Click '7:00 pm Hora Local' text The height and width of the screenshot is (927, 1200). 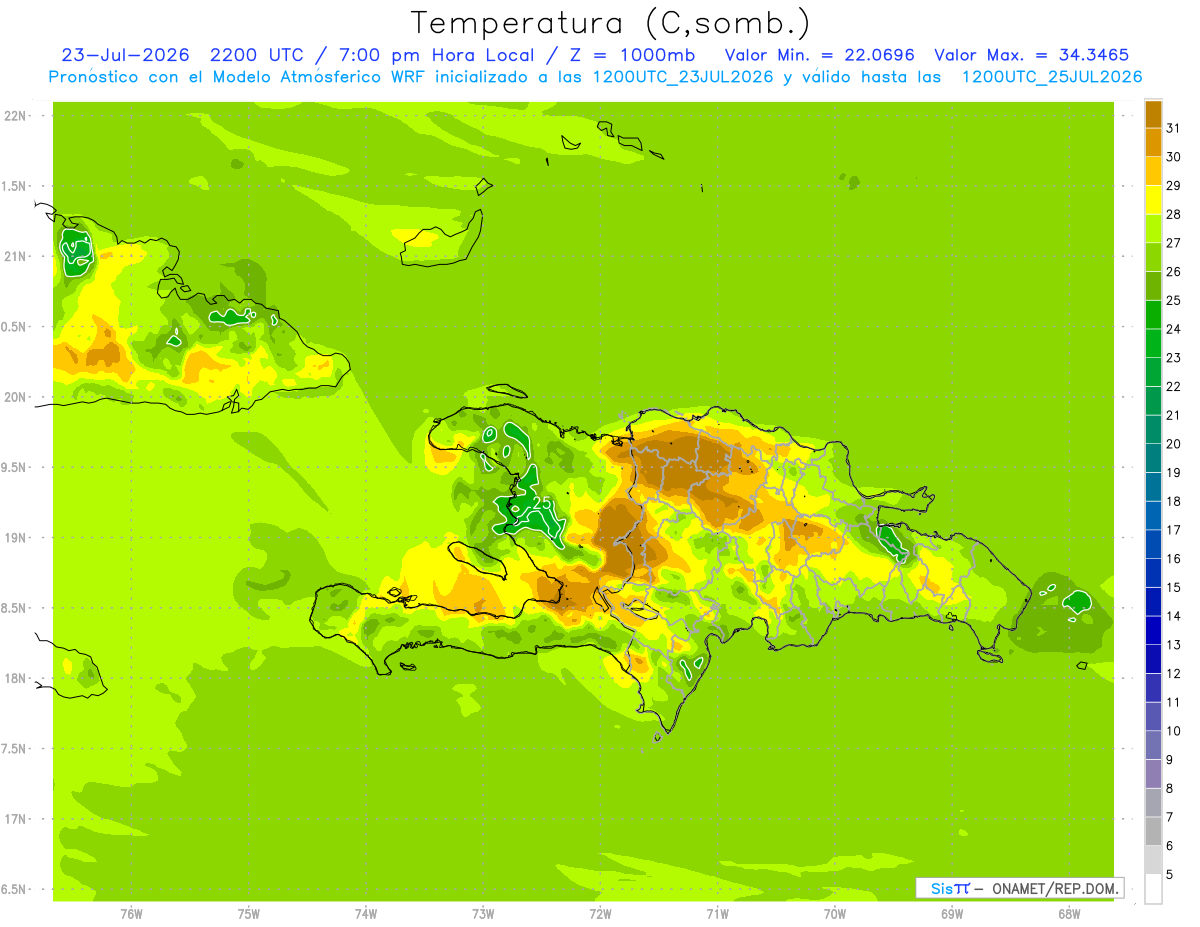point(437,55)
